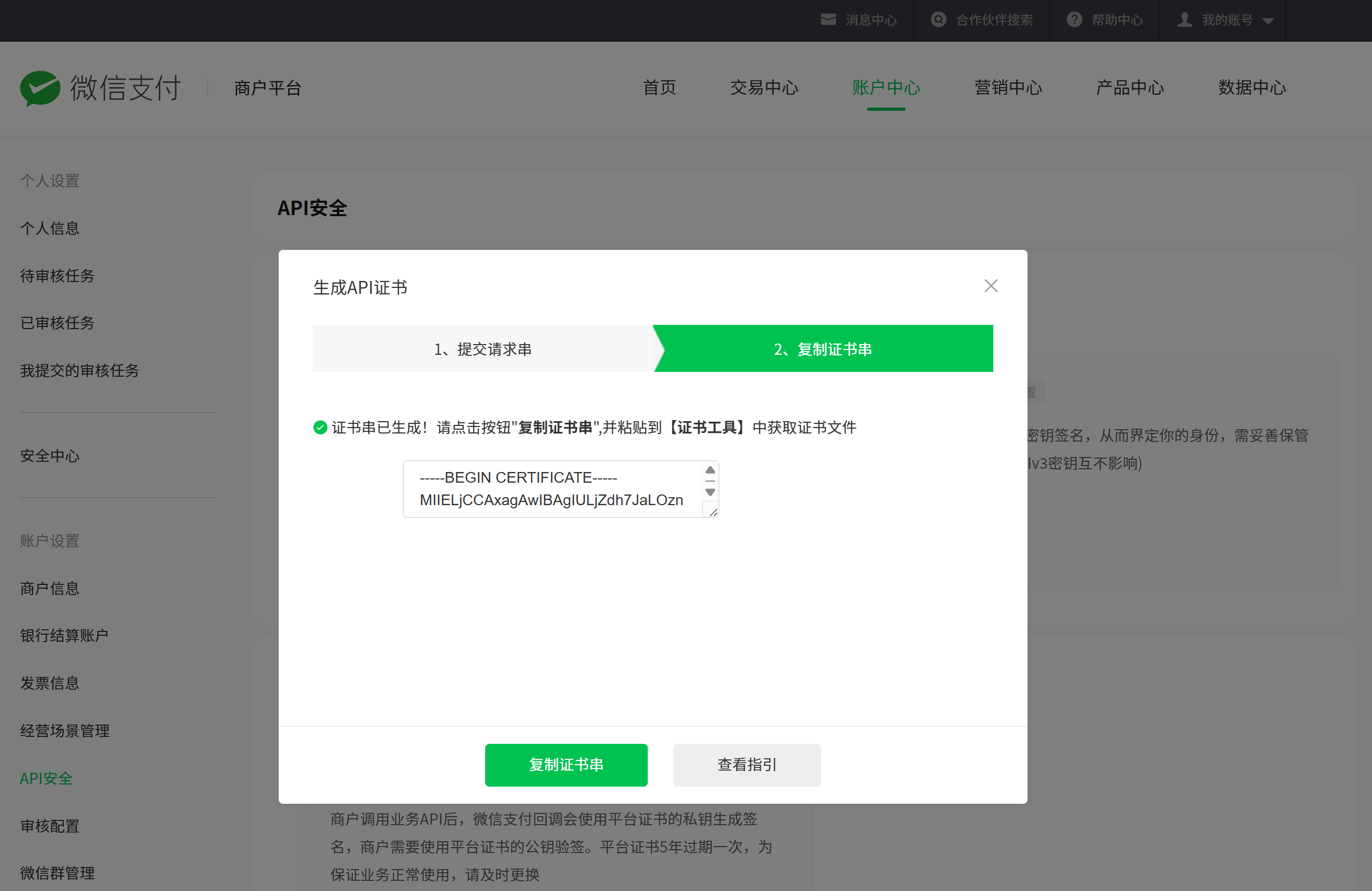The height and width of the screenshot is (891, 1372).
Task: Open 审核配置 in the sidebar
Action: pos(50,826)
